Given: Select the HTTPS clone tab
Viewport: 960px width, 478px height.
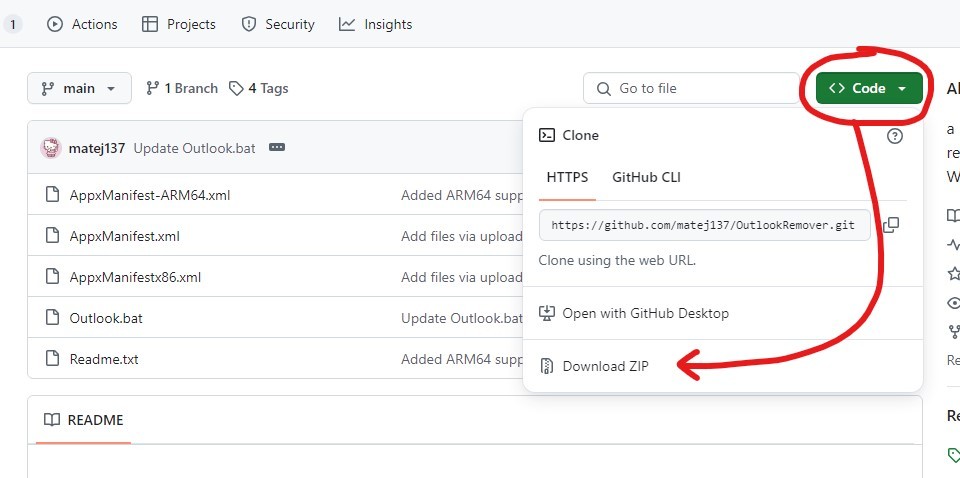Looking at the screenshot, I should (x=567, y=177).
